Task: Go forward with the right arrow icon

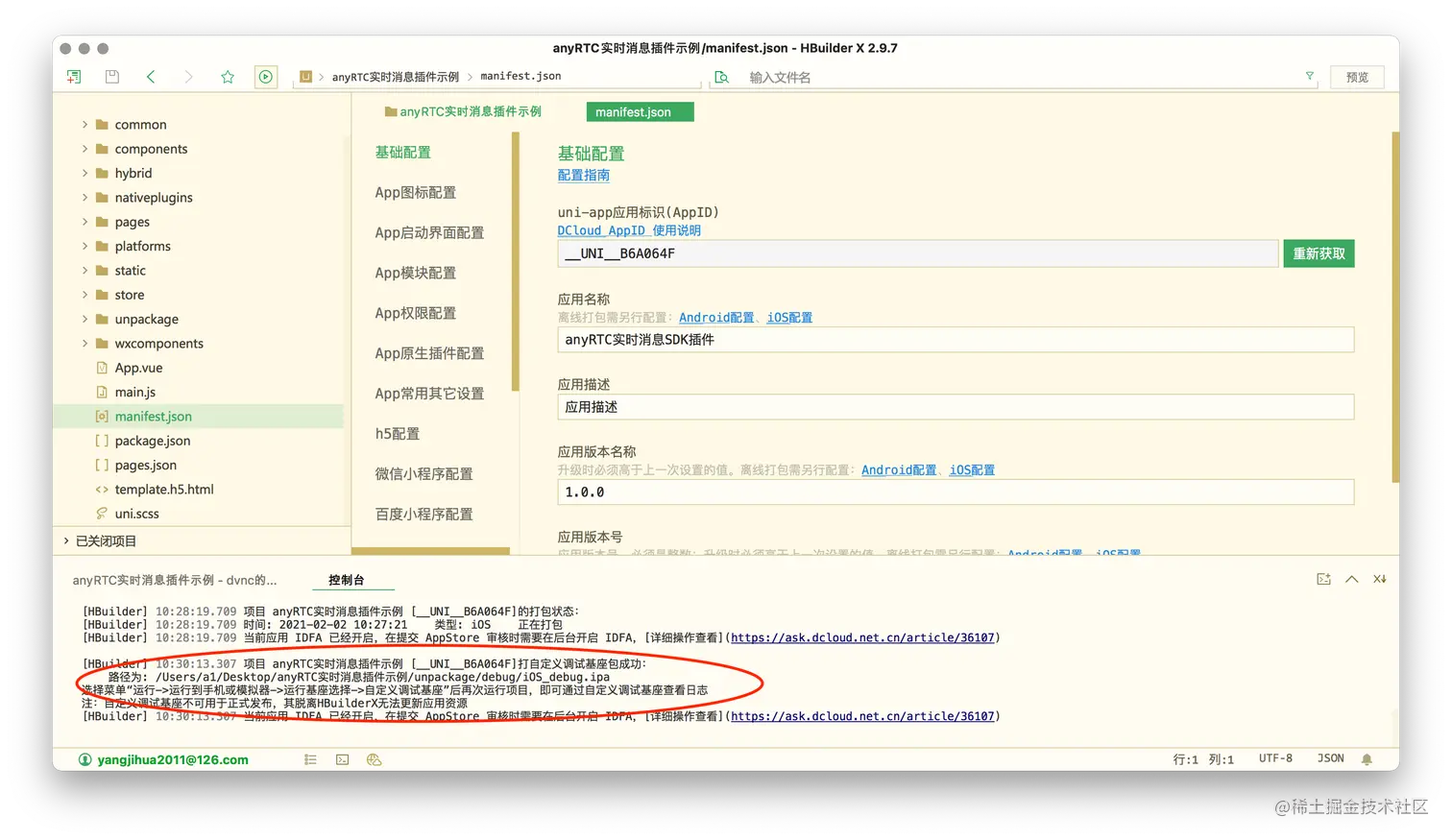Action: click(188, 77)
